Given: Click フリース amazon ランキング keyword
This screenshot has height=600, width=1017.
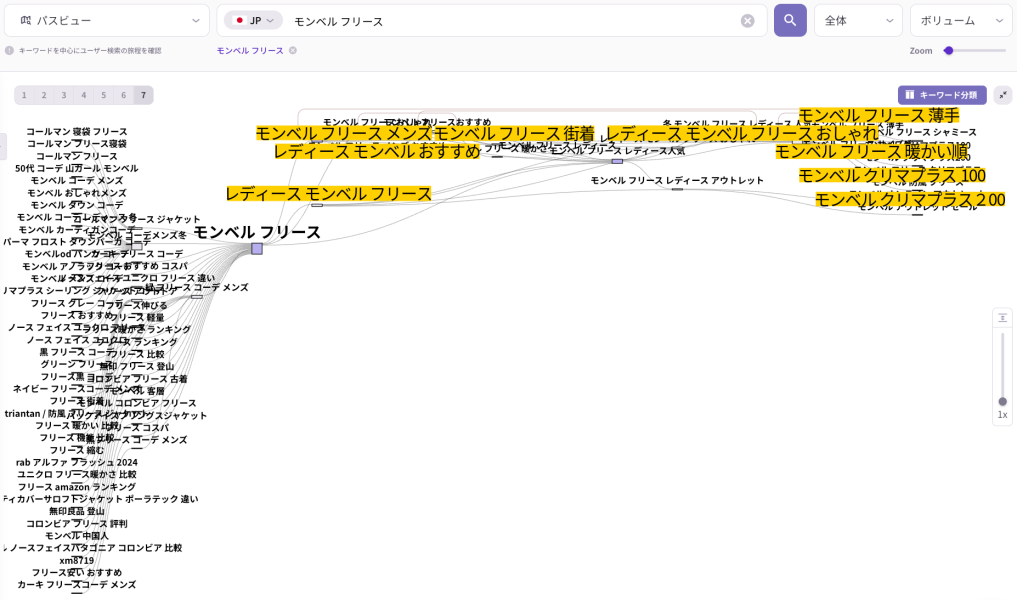Looking at the screenshot, I should [x=77, y=487].
